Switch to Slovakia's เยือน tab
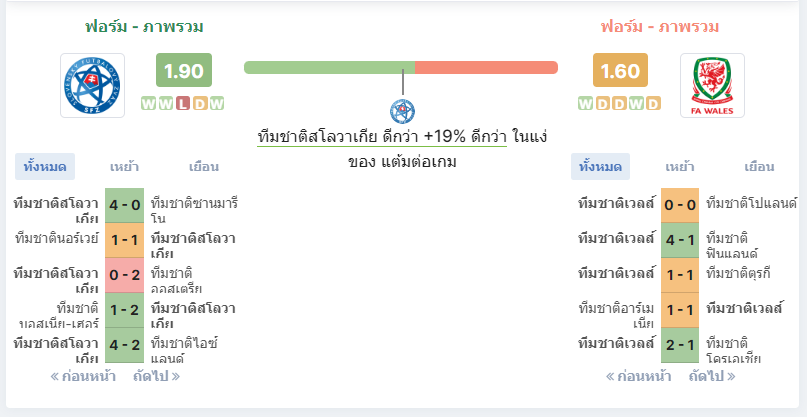The height and width of the screenshot is (417, 807). coord(204,167)
